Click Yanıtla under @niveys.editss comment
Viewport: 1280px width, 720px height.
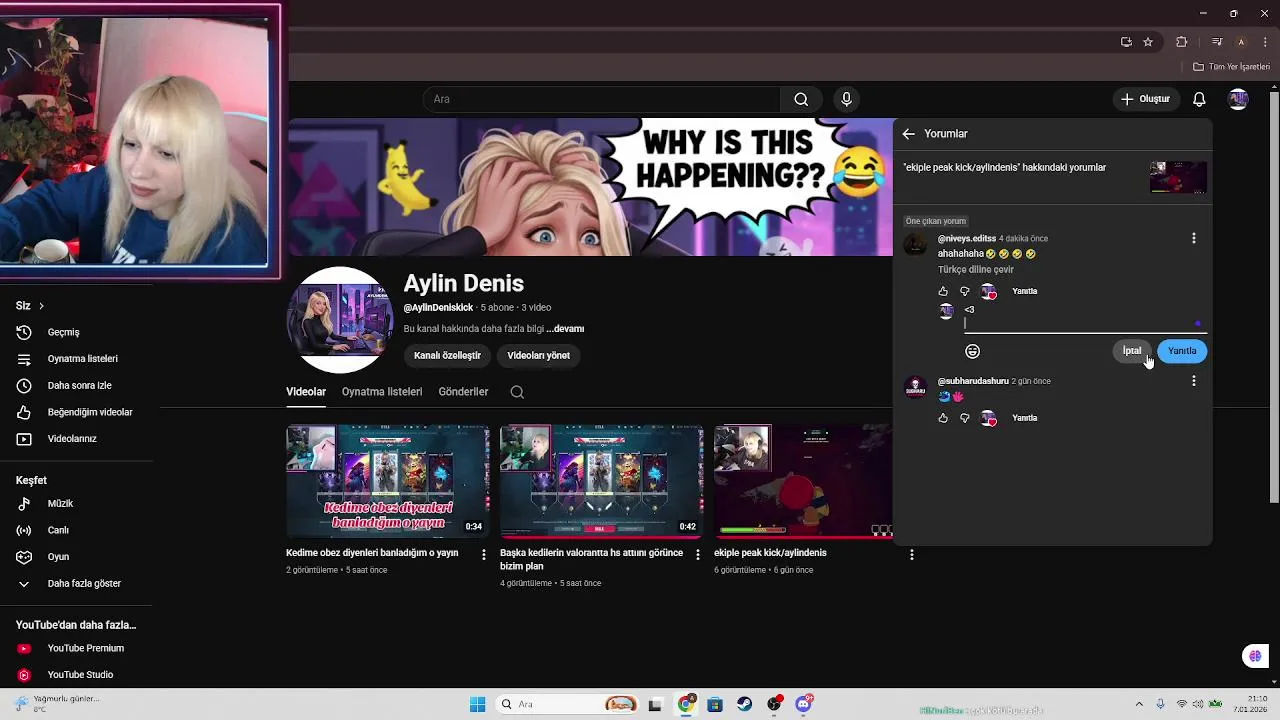[x=1024, y=292]
